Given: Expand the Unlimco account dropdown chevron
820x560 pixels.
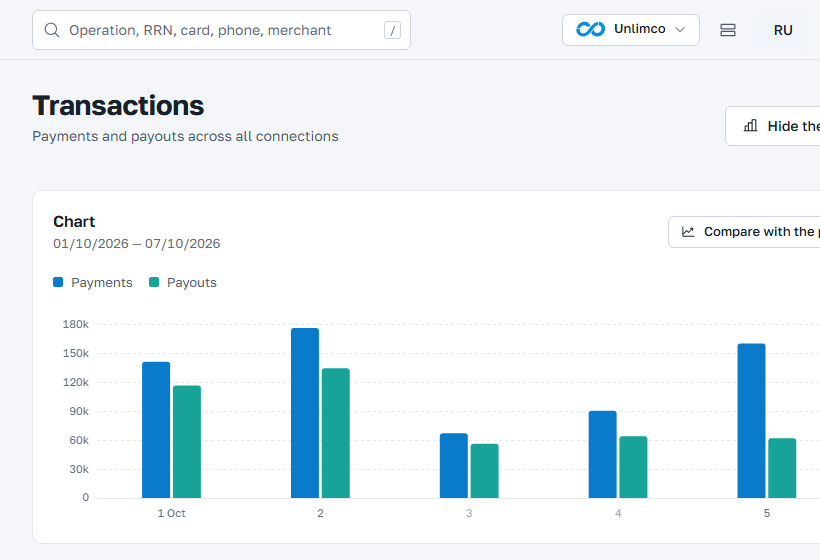Looking at the screenshot, I should [x=679, y=30].
